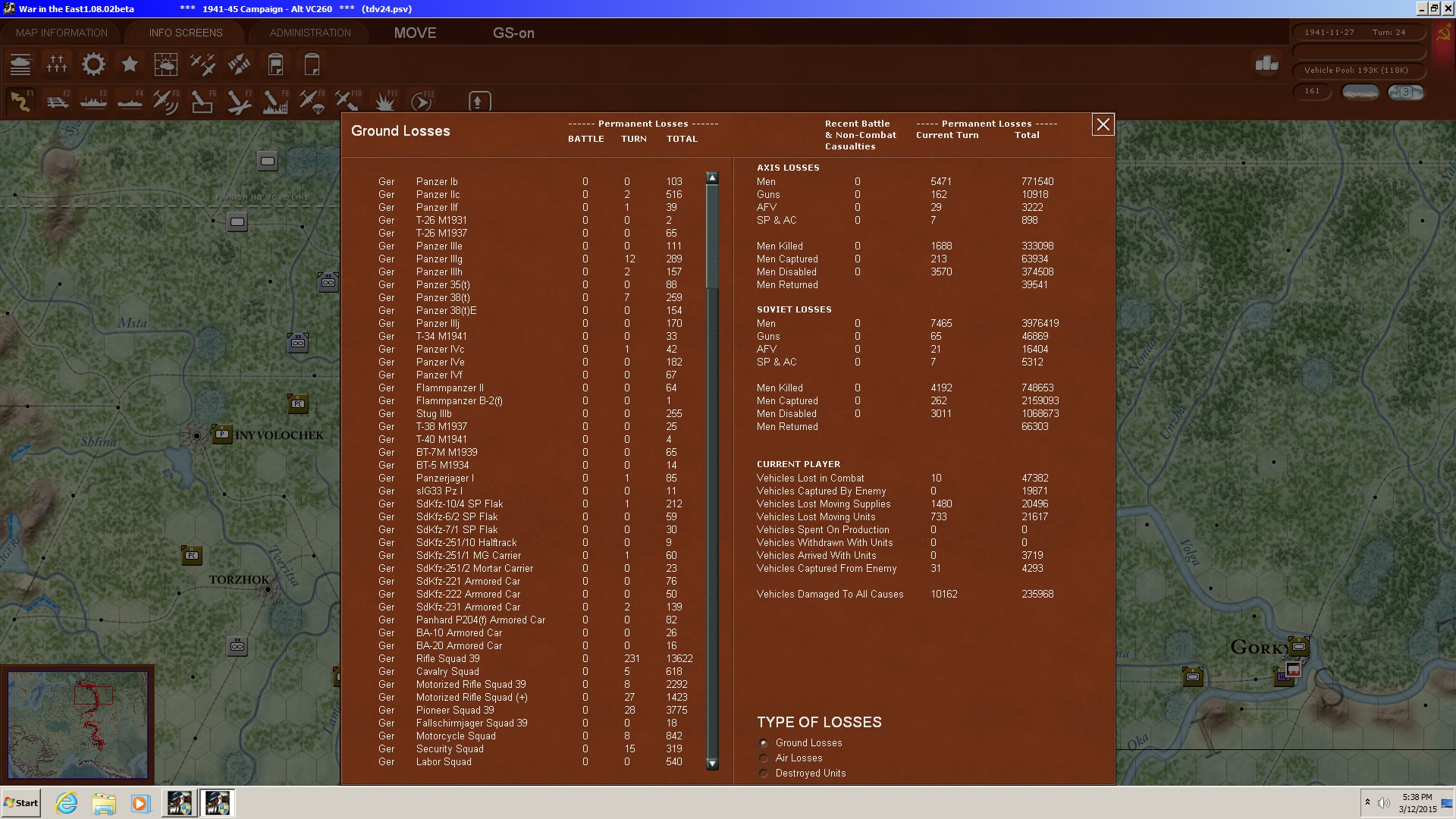Viewport: 1456px width, 819px height.
Task: Show hidden system tray icons
Action: pyautogui.click(x=1367, y=802)
